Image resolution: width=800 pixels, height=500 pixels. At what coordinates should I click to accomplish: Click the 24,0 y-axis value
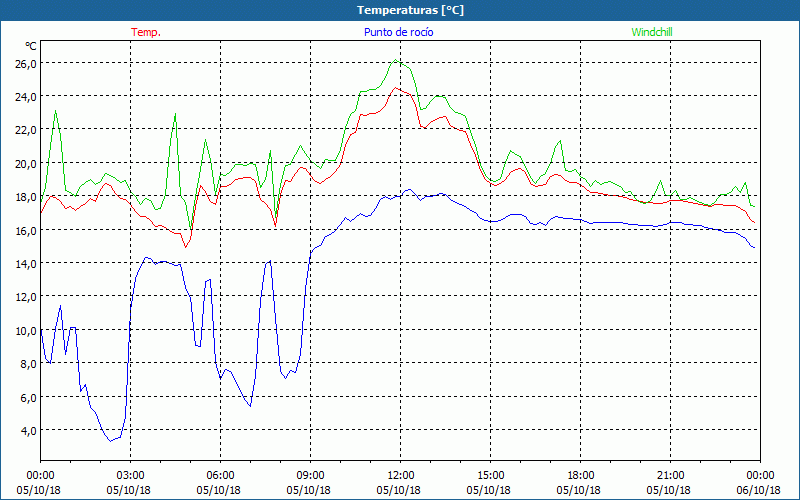[x=26, y=97]
